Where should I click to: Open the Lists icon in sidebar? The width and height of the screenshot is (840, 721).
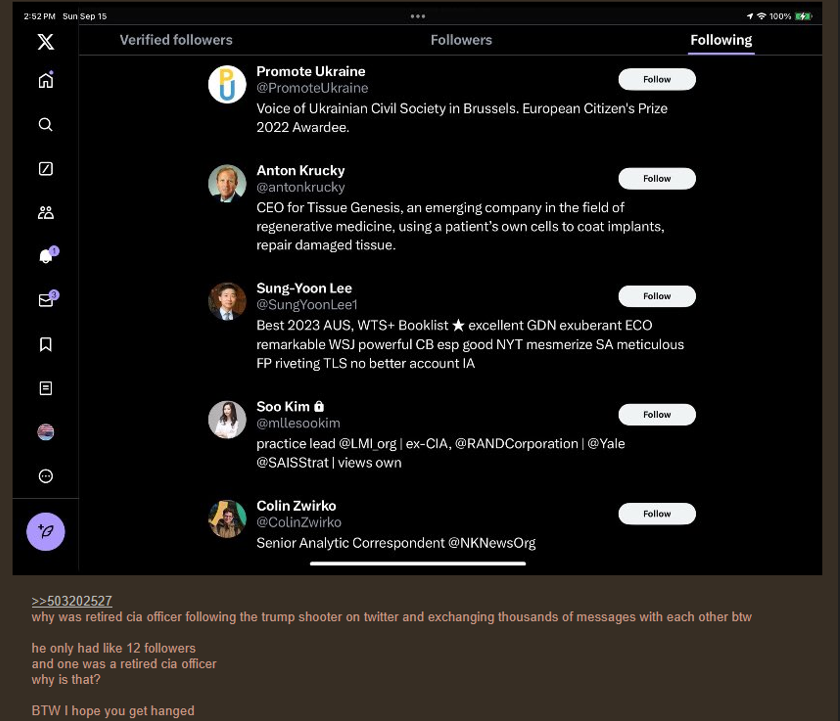point(46,388)
